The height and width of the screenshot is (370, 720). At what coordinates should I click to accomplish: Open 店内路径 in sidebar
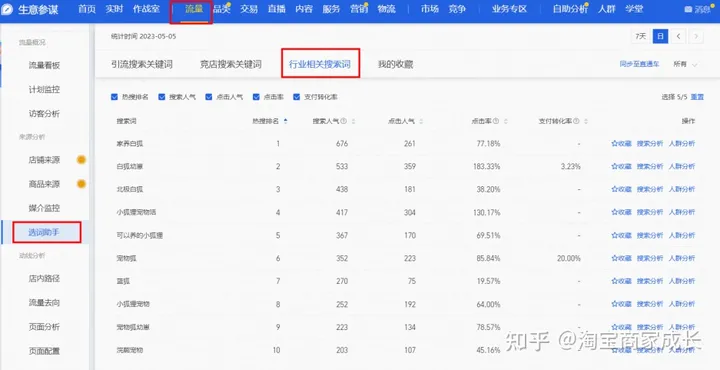pyautogui.click(x=44, y=279)
